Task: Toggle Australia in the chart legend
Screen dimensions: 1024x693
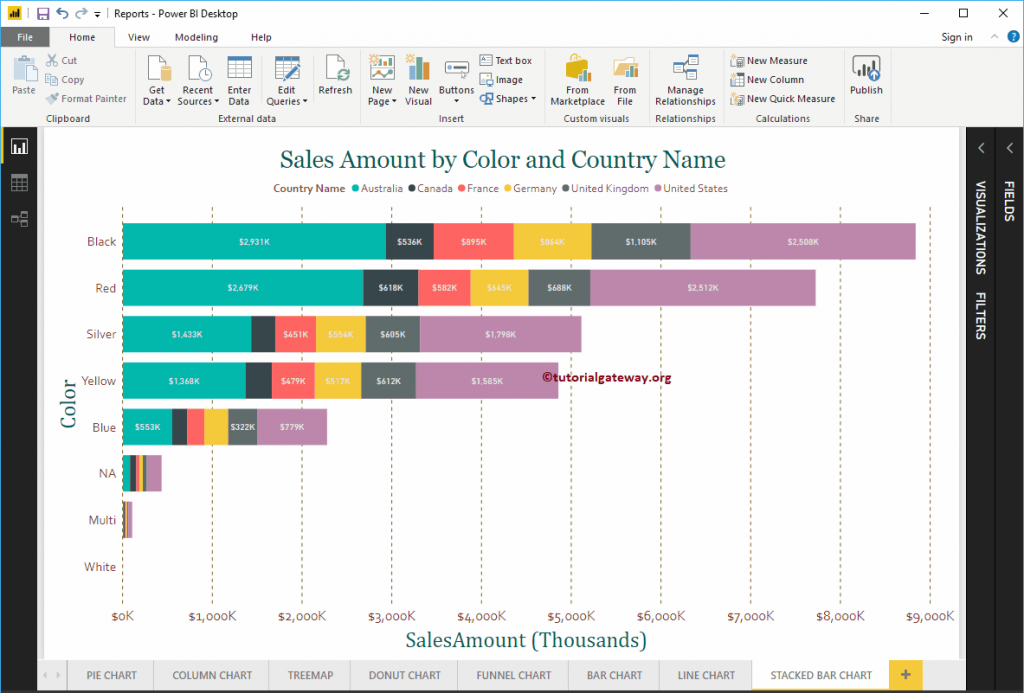Action: (380, 188)
